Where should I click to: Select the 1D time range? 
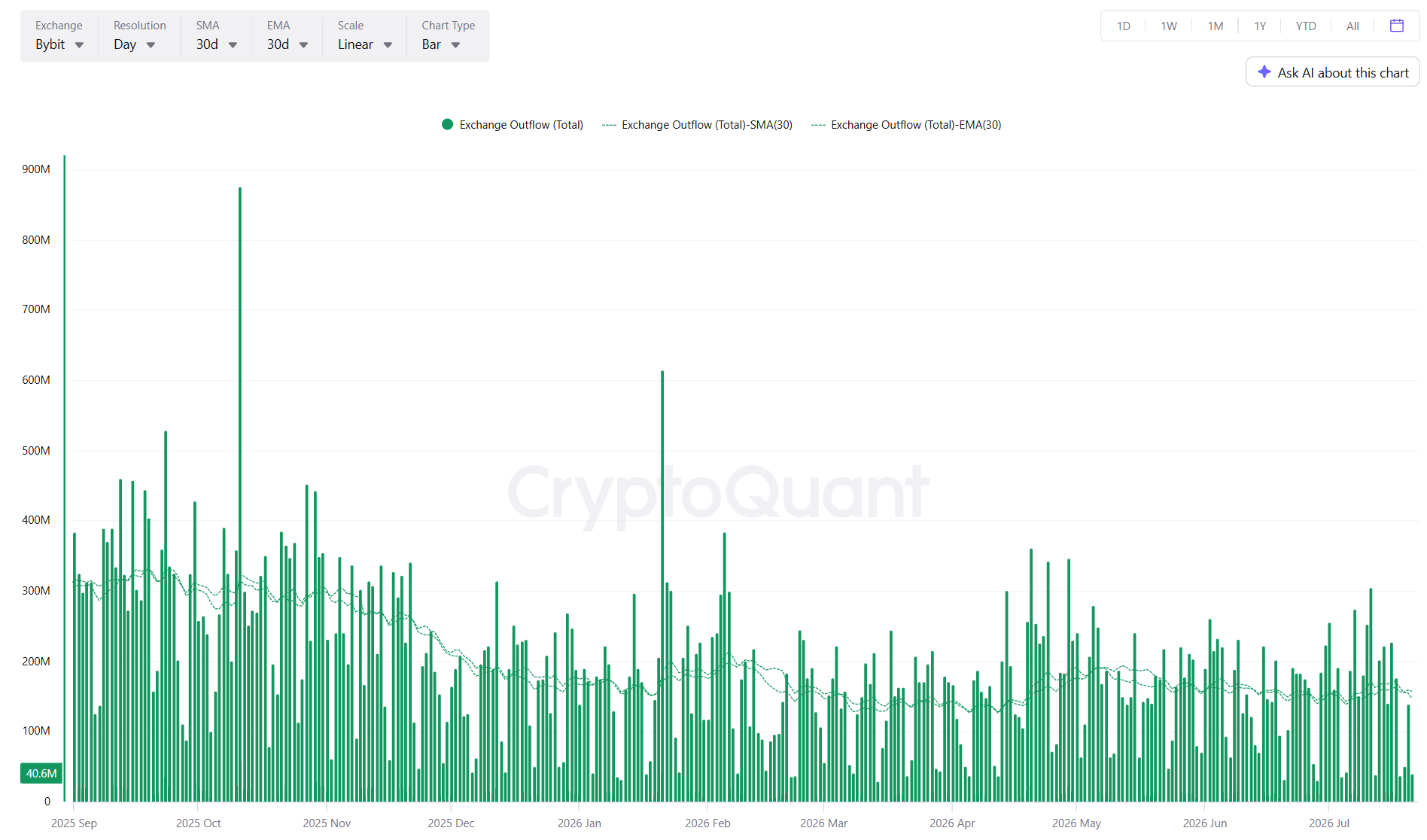[x=1124, y=26]
